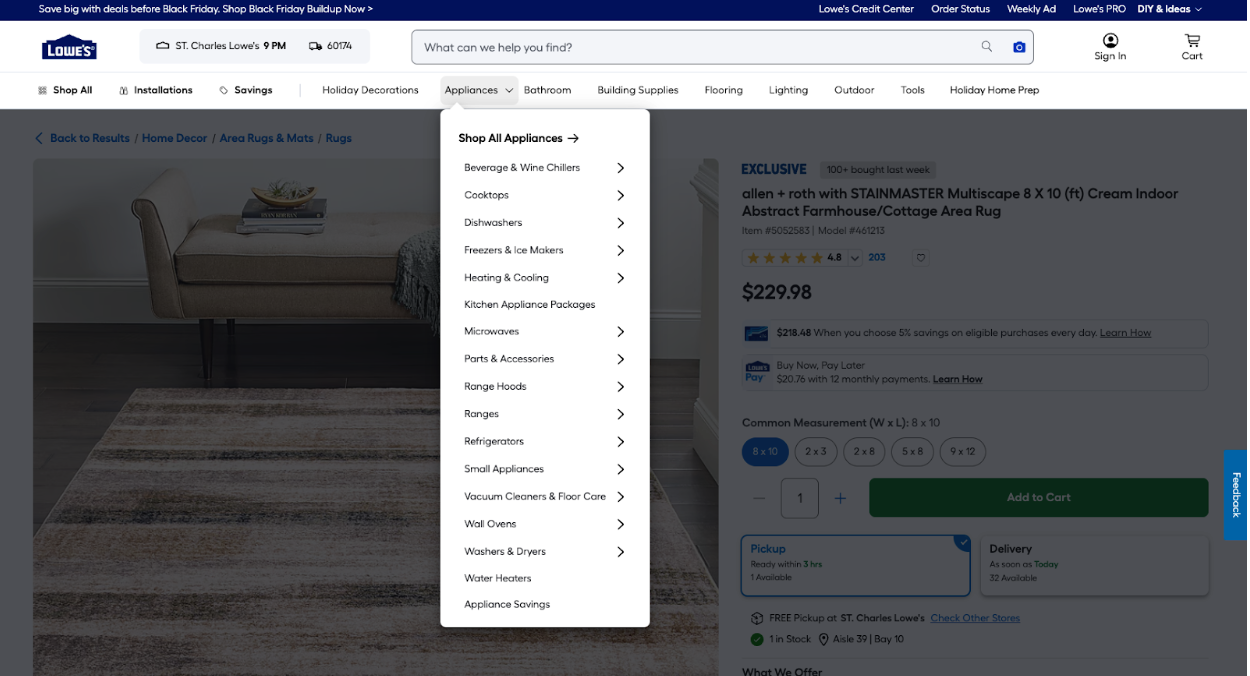Viewport: 1250px width, 676px height.
Task: Click the Lowe's logo
Action: [69, 47]
